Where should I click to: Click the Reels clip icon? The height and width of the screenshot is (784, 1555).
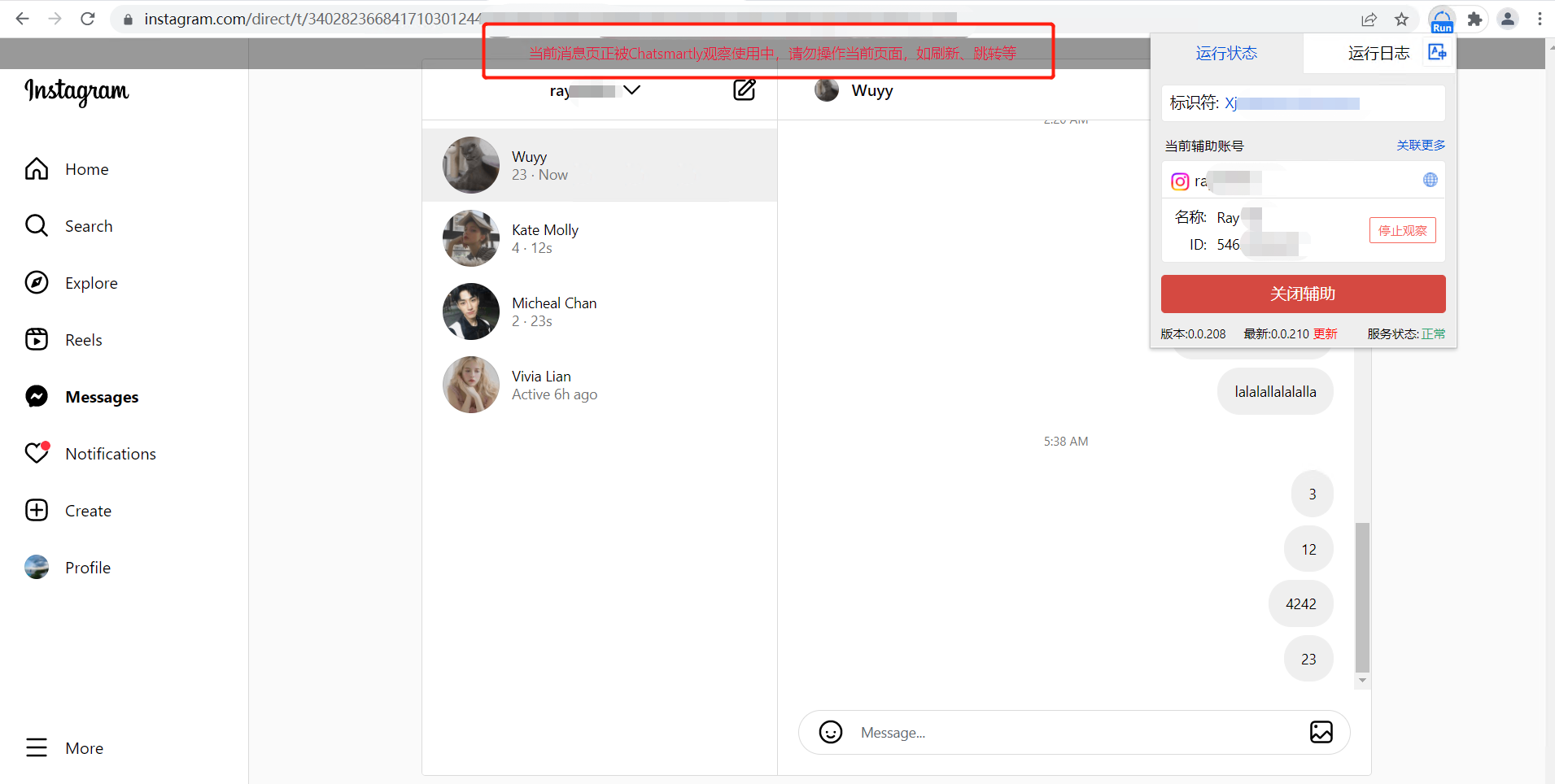(x=37, y=339)
